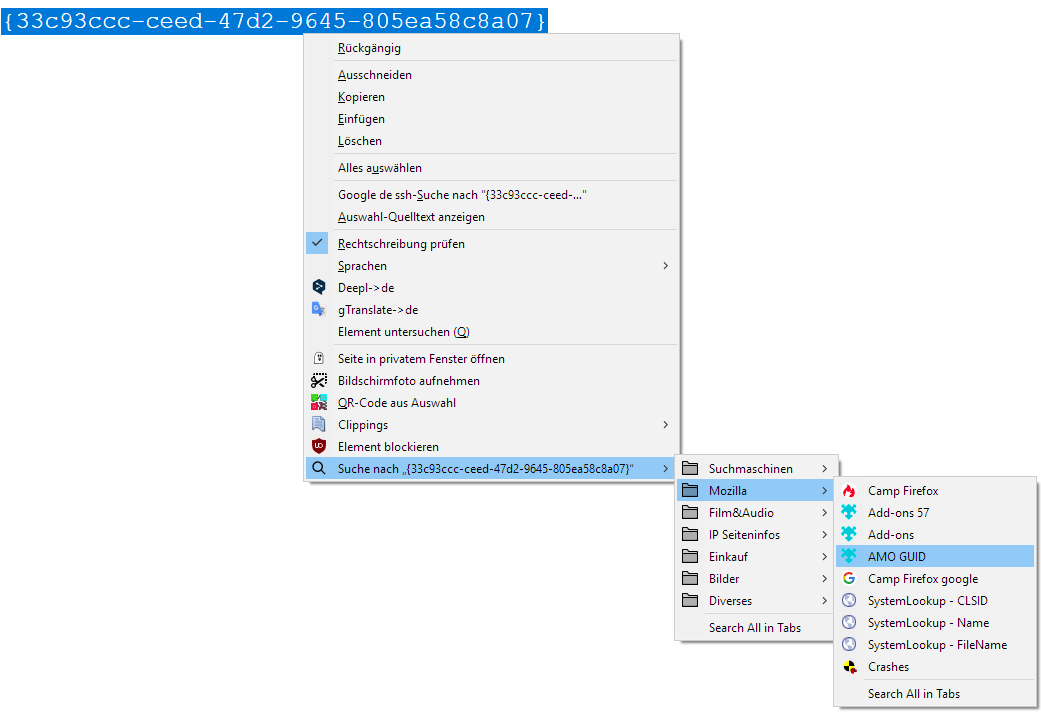
Task: Click the 'Bildschirmfoto aufnehmen' label
Action: click(408, 381)
